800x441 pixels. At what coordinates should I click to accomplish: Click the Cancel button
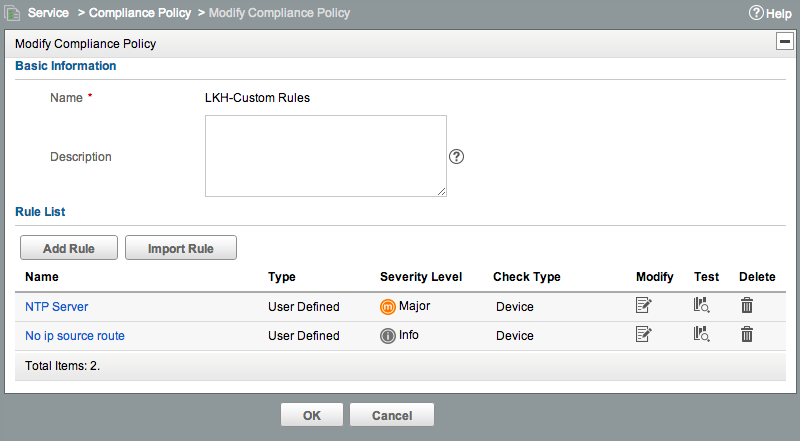pyautogui.click(x=392, y=415)
